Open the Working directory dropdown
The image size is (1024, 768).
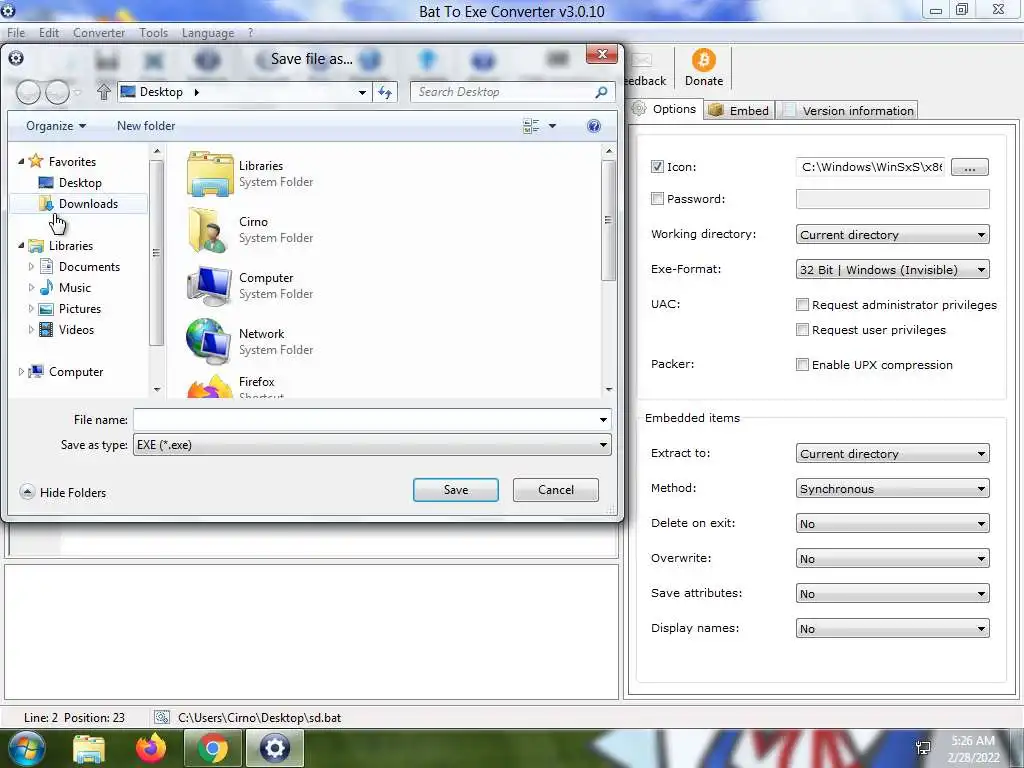[892, 234]
